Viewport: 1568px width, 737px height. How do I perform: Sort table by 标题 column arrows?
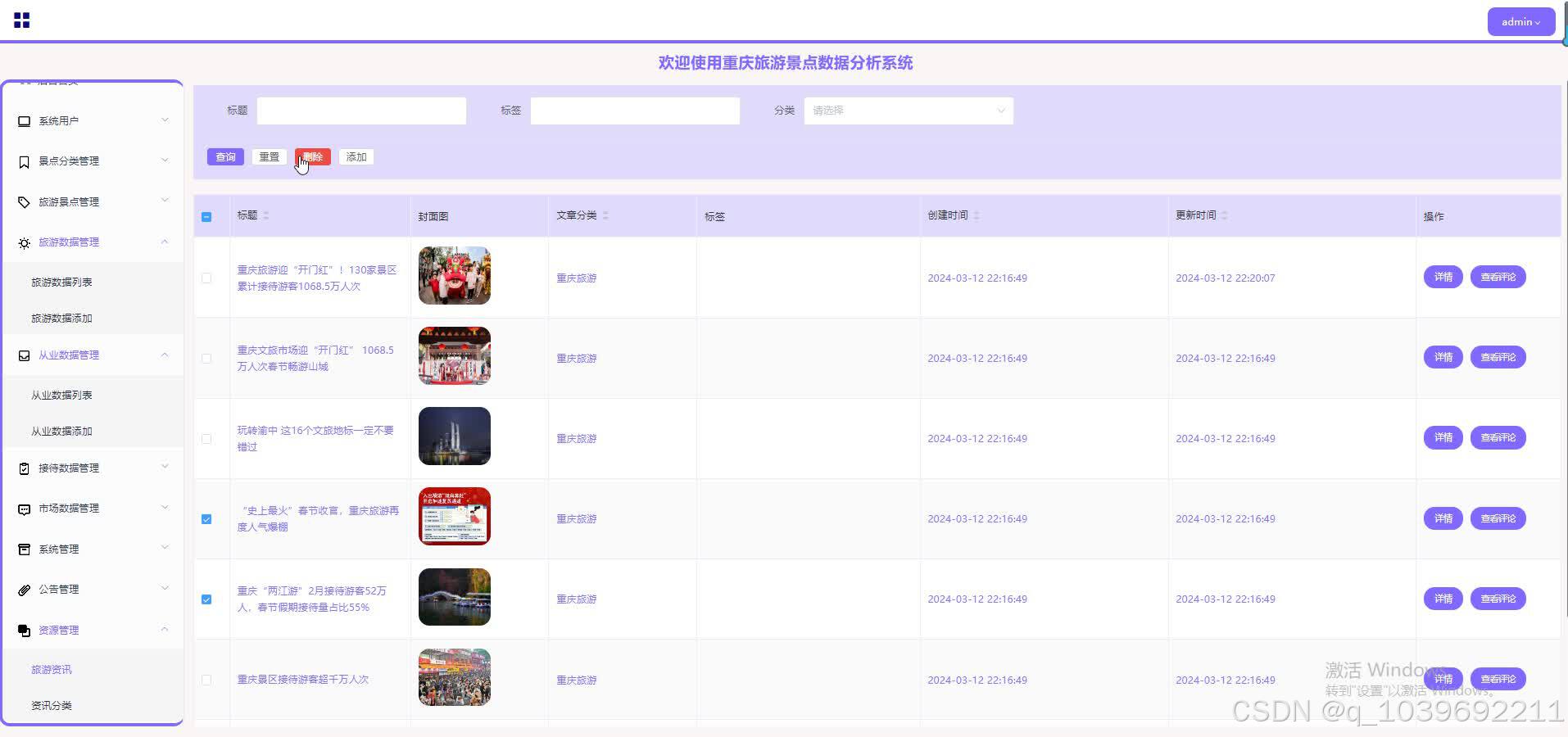(266, 215)
